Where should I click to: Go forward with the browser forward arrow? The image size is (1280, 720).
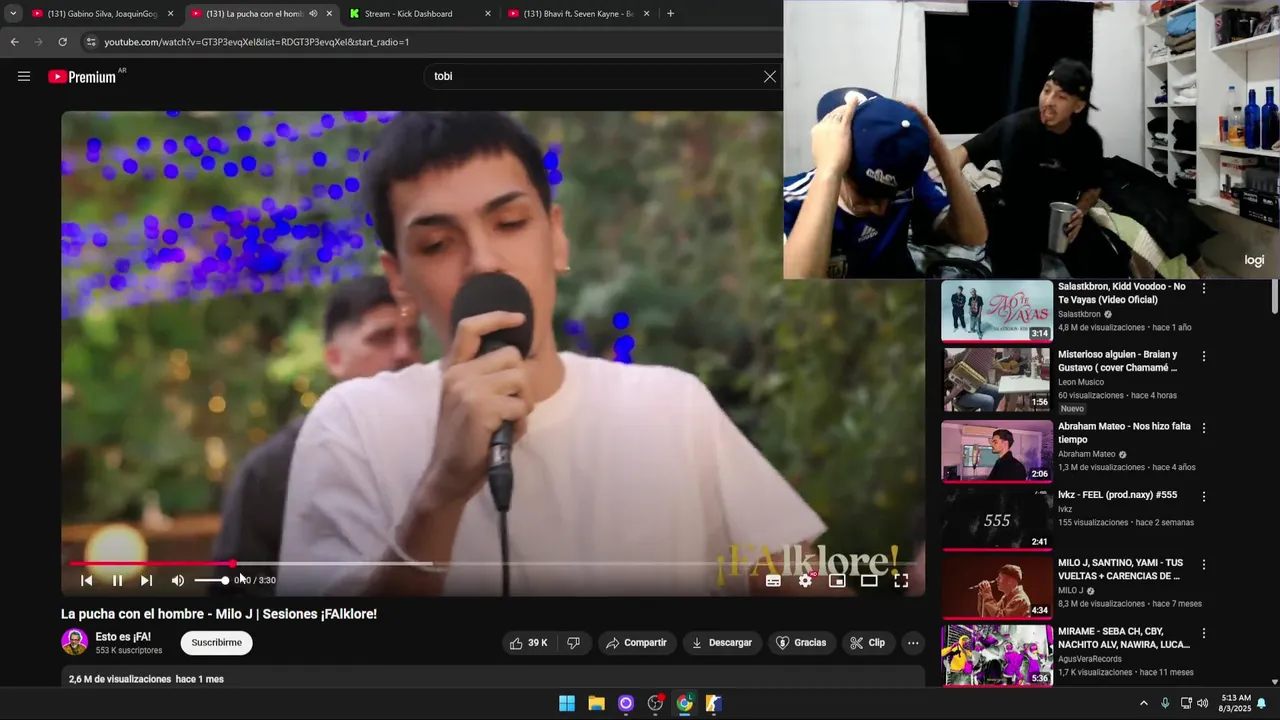(38, 42)
